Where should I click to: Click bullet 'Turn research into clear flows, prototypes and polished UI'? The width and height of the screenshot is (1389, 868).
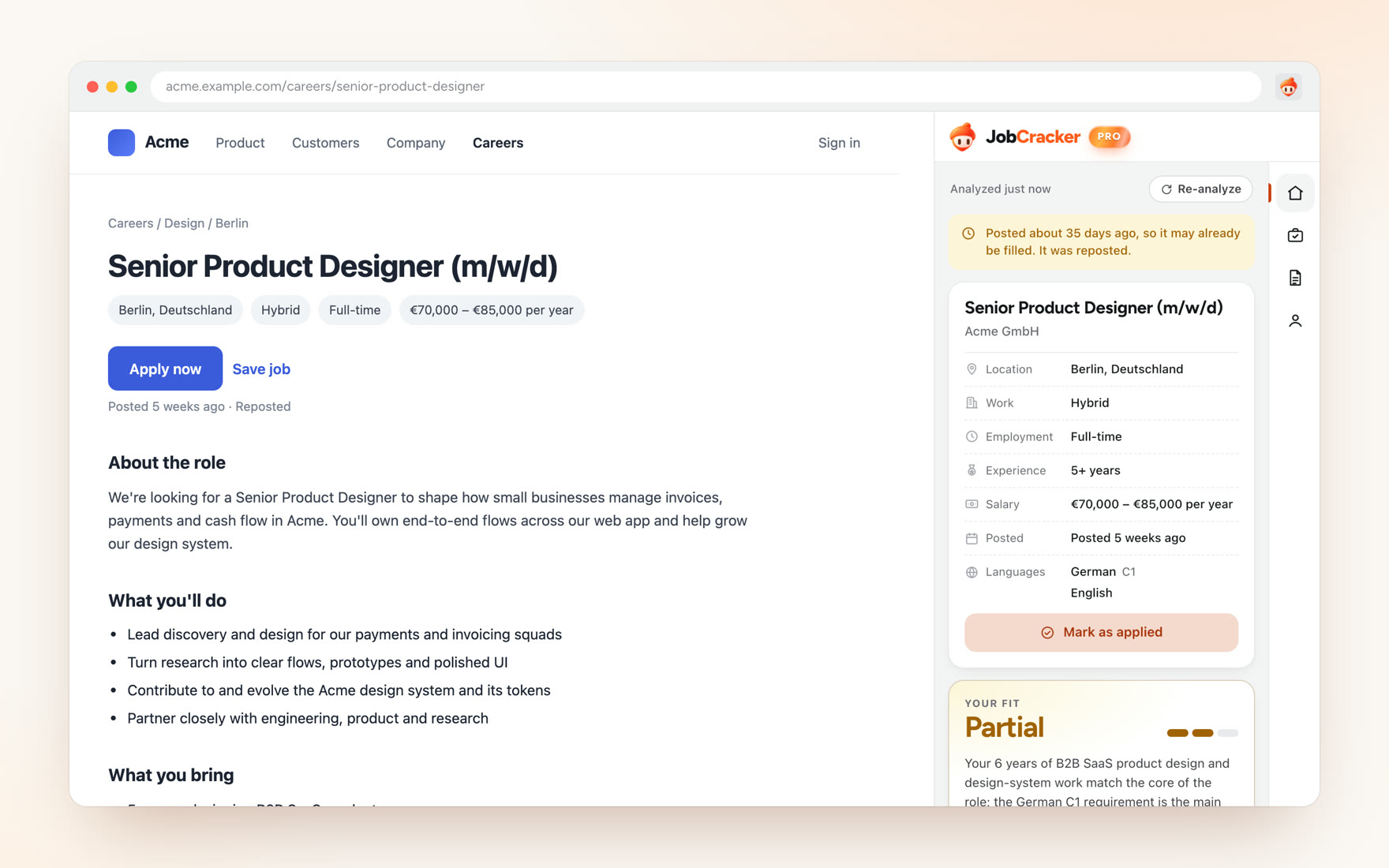click(317, 662)
